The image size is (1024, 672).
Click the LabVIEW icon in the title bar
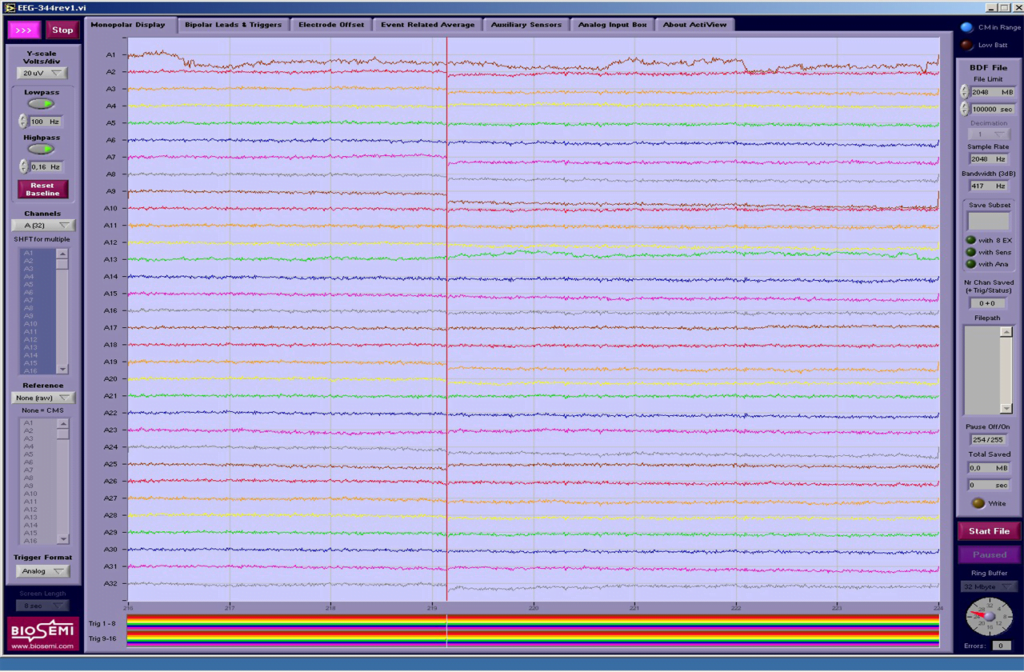[9, 7]
